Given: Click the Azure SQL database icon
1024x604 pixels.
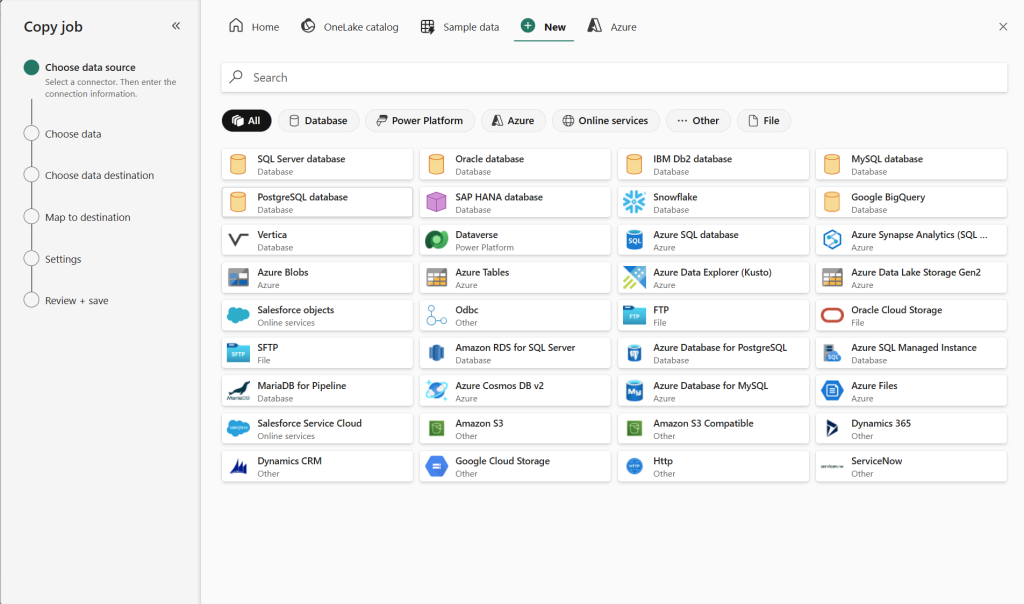Looking at the screenshot, I should coord(634,240).
